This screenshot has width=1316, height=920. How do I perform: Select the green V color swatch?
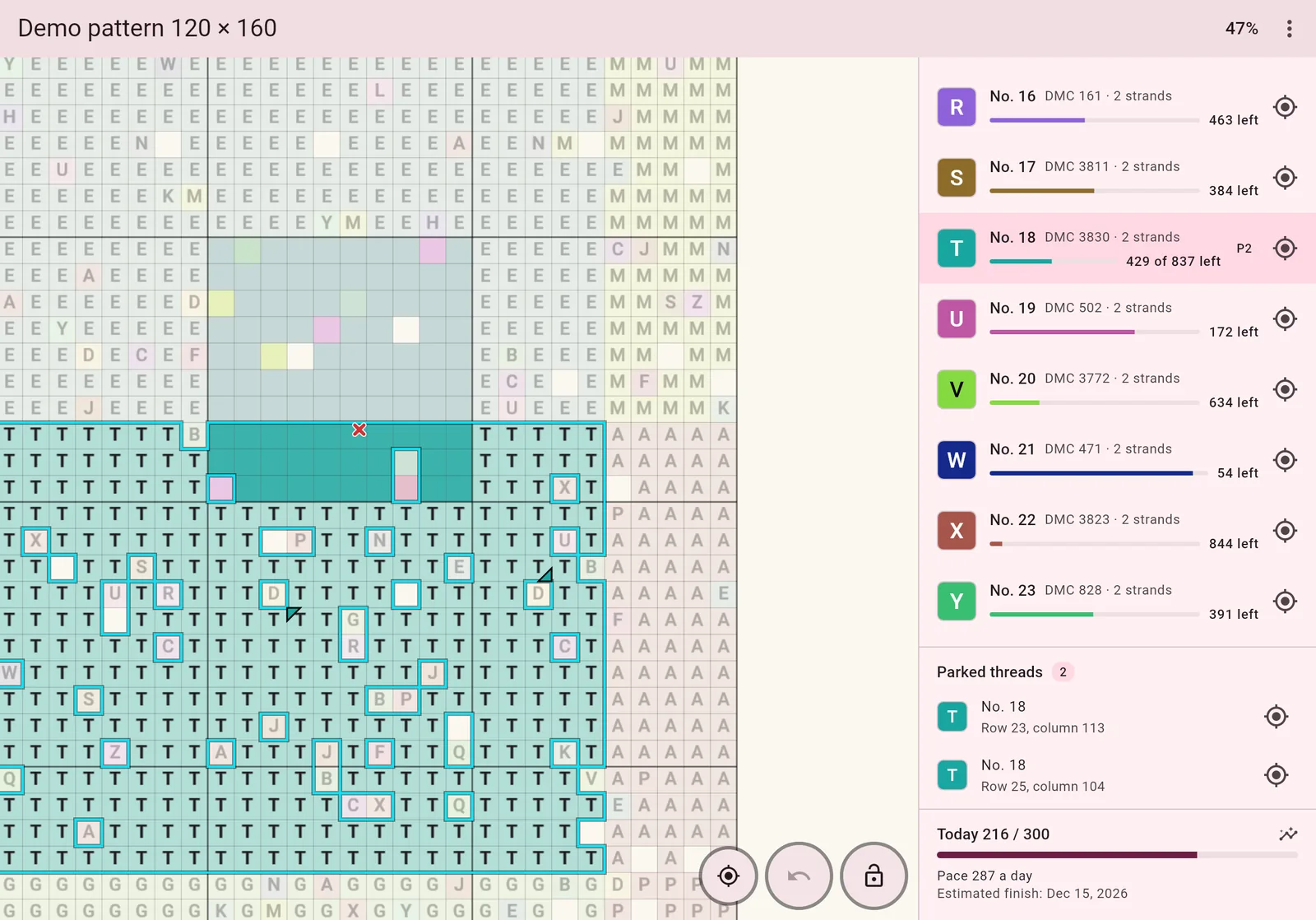[x=957, y=390]
